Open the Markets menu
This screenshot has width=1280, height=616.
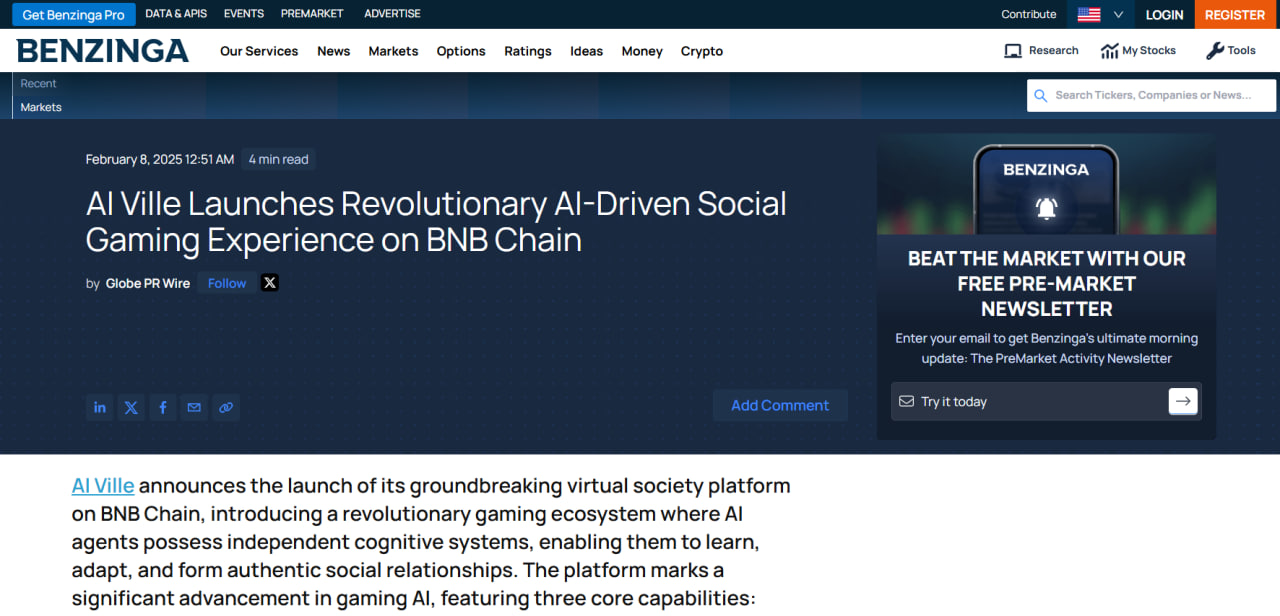click(393, 51)
